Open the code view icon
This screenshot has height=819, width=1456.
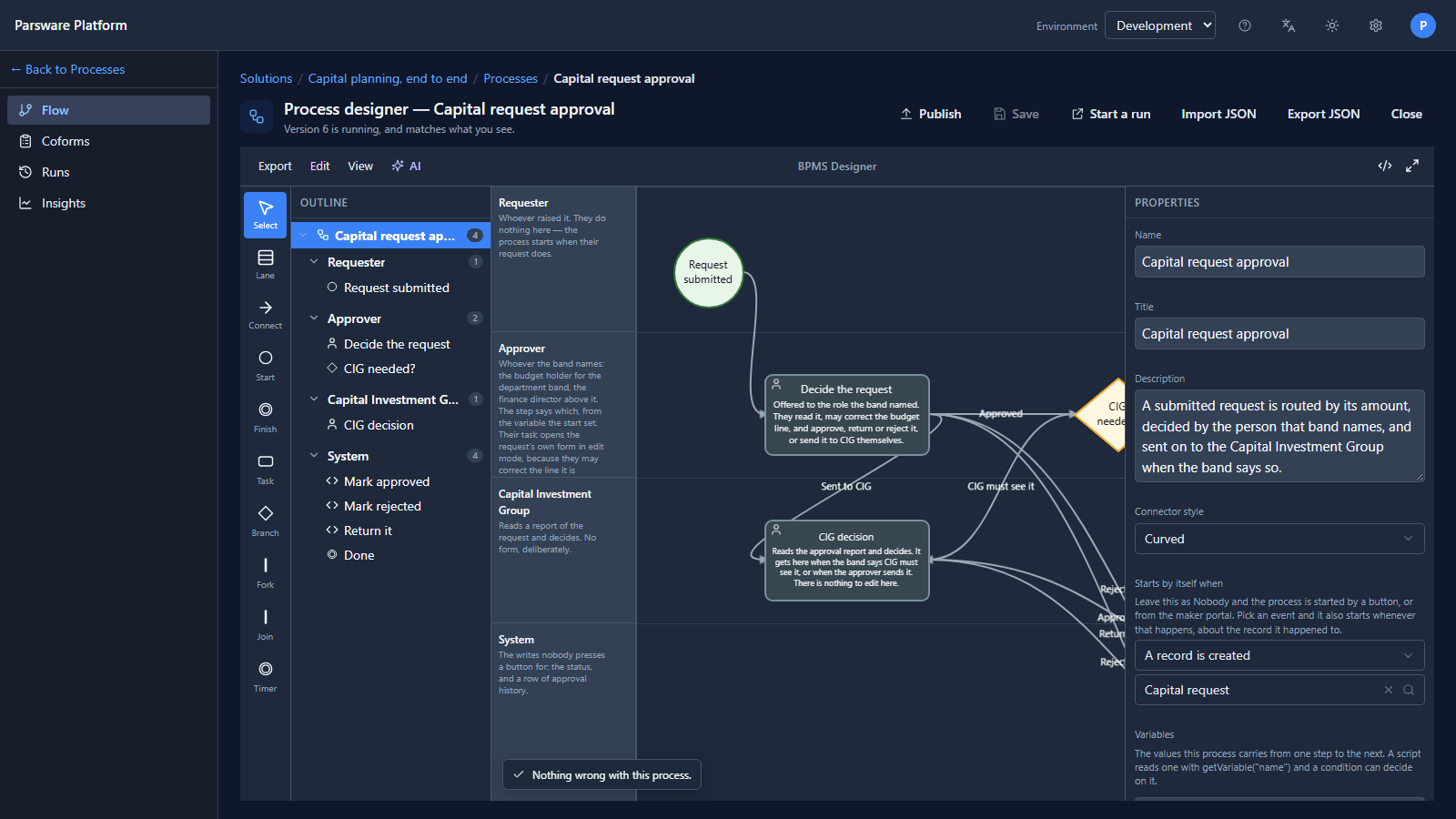[1385, 166]
